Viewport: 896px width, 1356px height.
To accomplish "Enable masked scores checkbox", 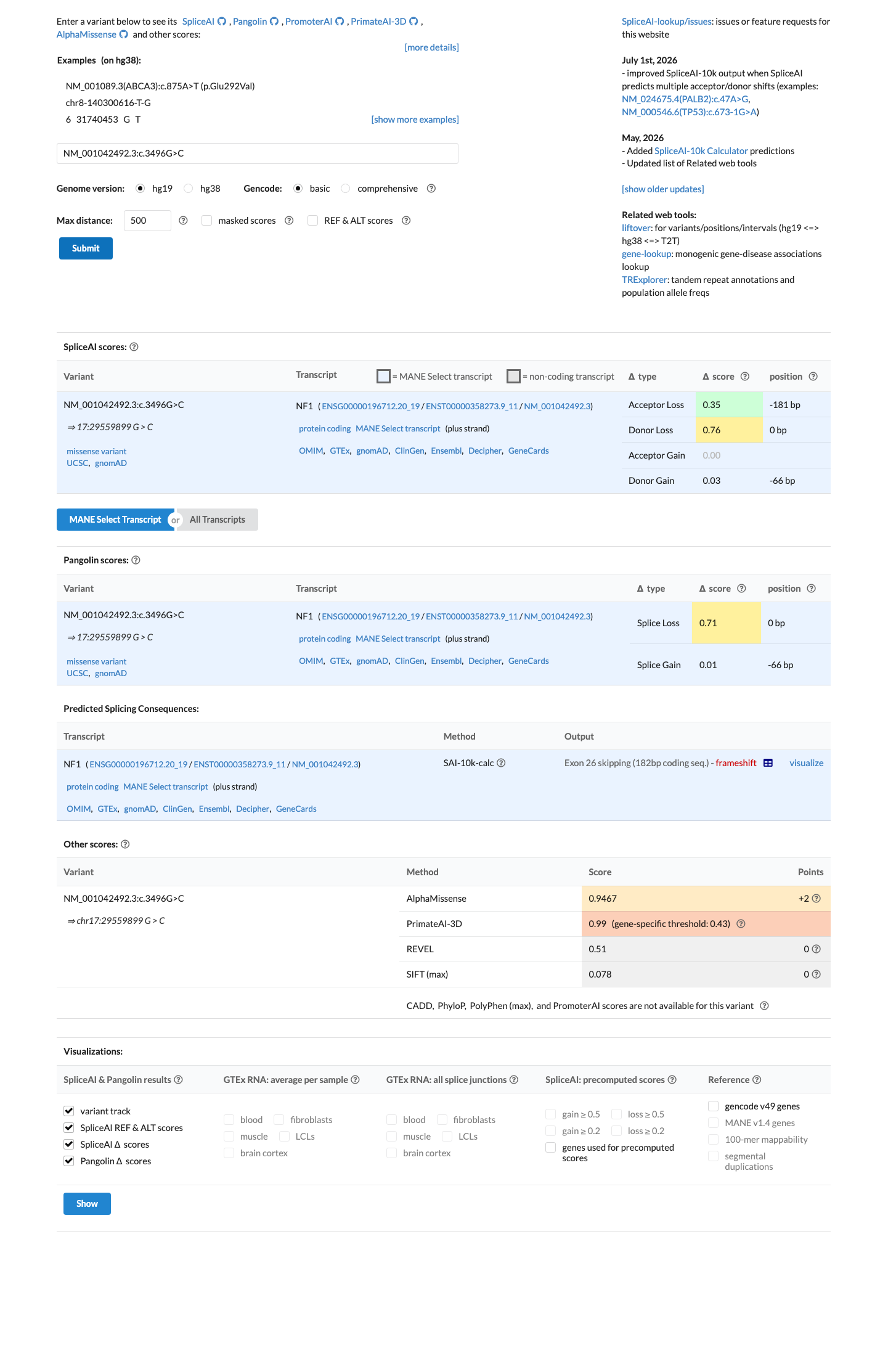I will click(x=207, y=221).
